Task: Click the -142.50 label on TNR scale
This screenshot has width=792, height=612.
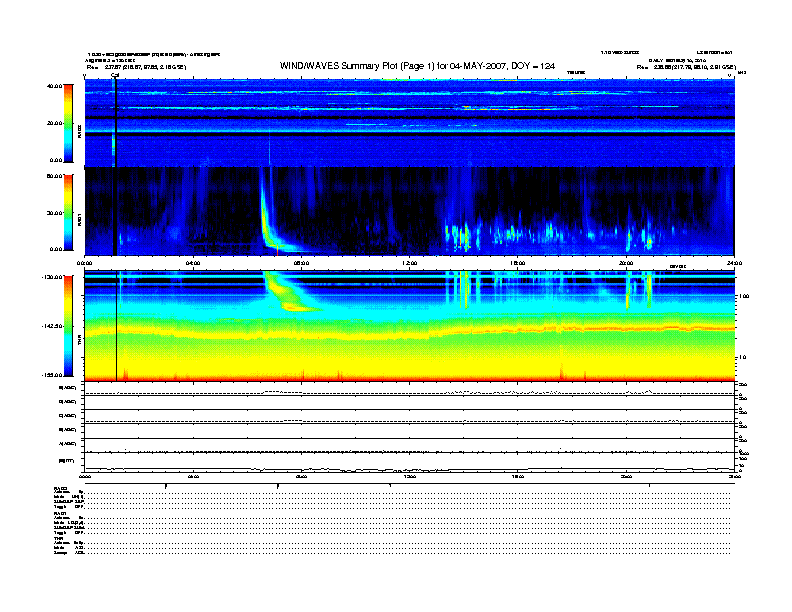Action: click(x=52, y=326)
